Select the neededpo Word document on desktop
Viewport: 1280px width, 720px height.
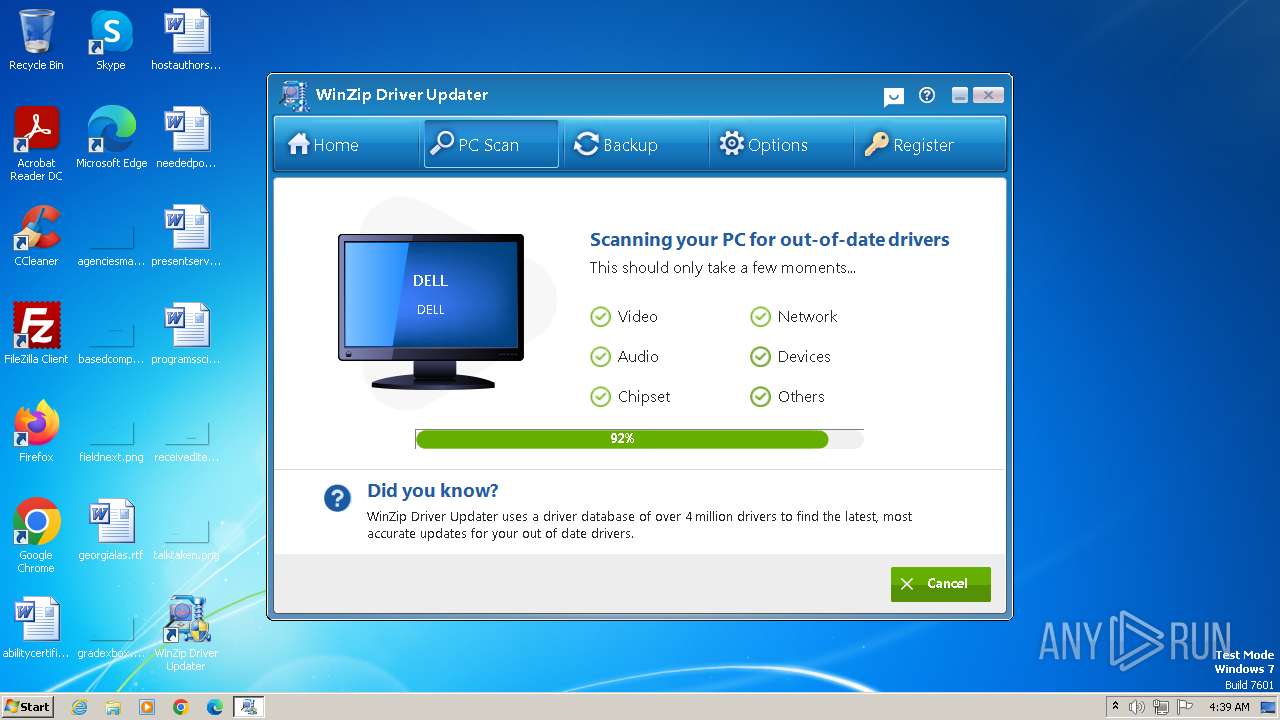(x=186, y=138)
